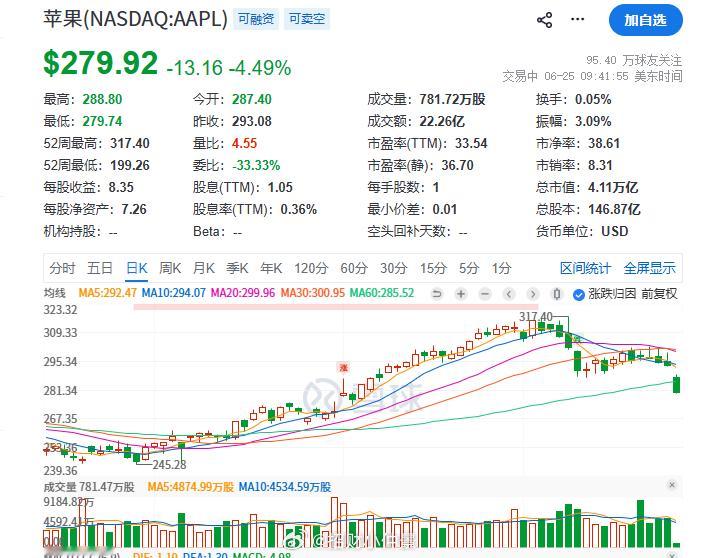This screenshot has width=702, height=558.
Task: Select the 周K chart tab
Action: (170, 268)
